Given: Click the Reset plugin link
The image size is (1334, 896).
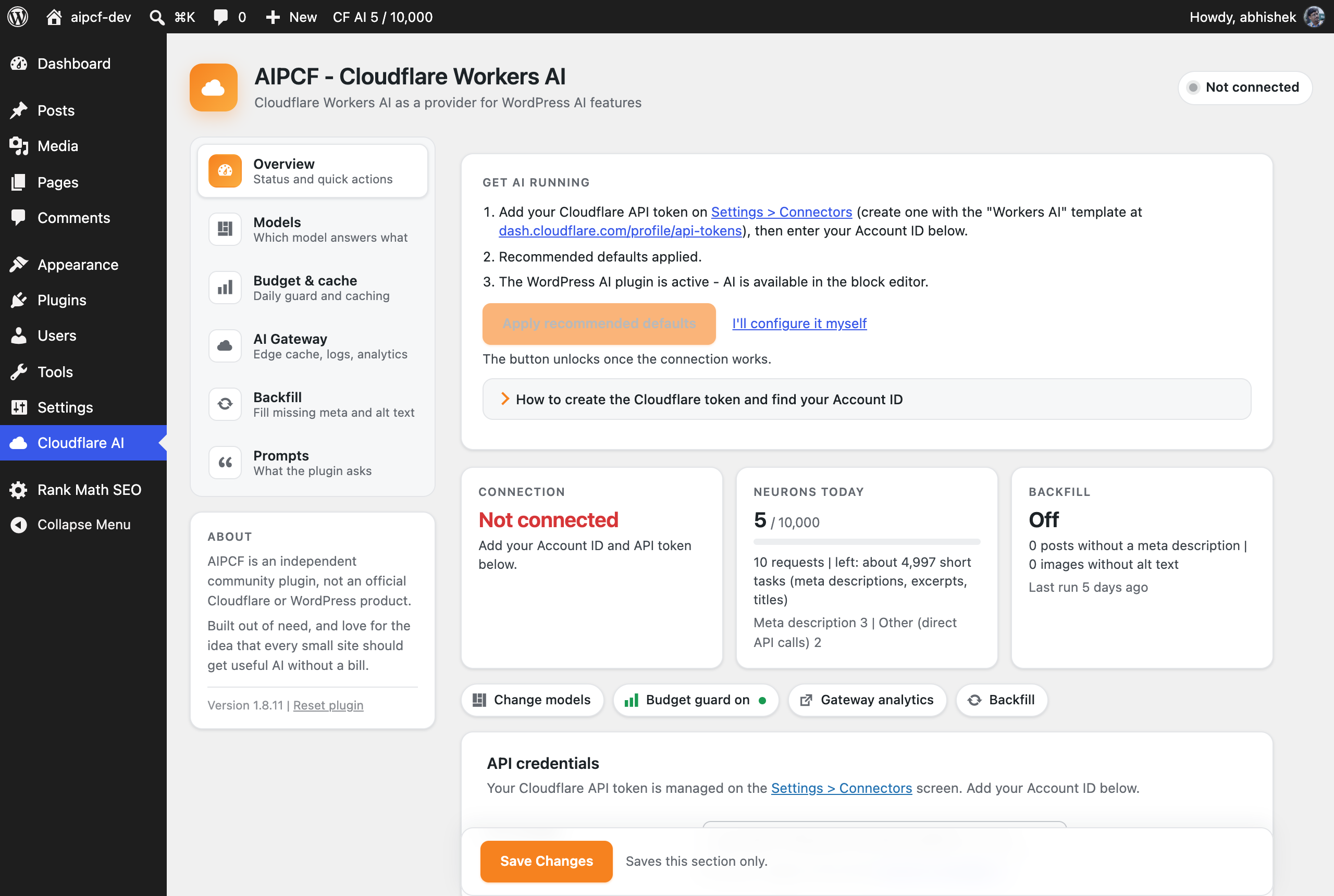Looking at the screenshot, I should [x=328, y=705].
